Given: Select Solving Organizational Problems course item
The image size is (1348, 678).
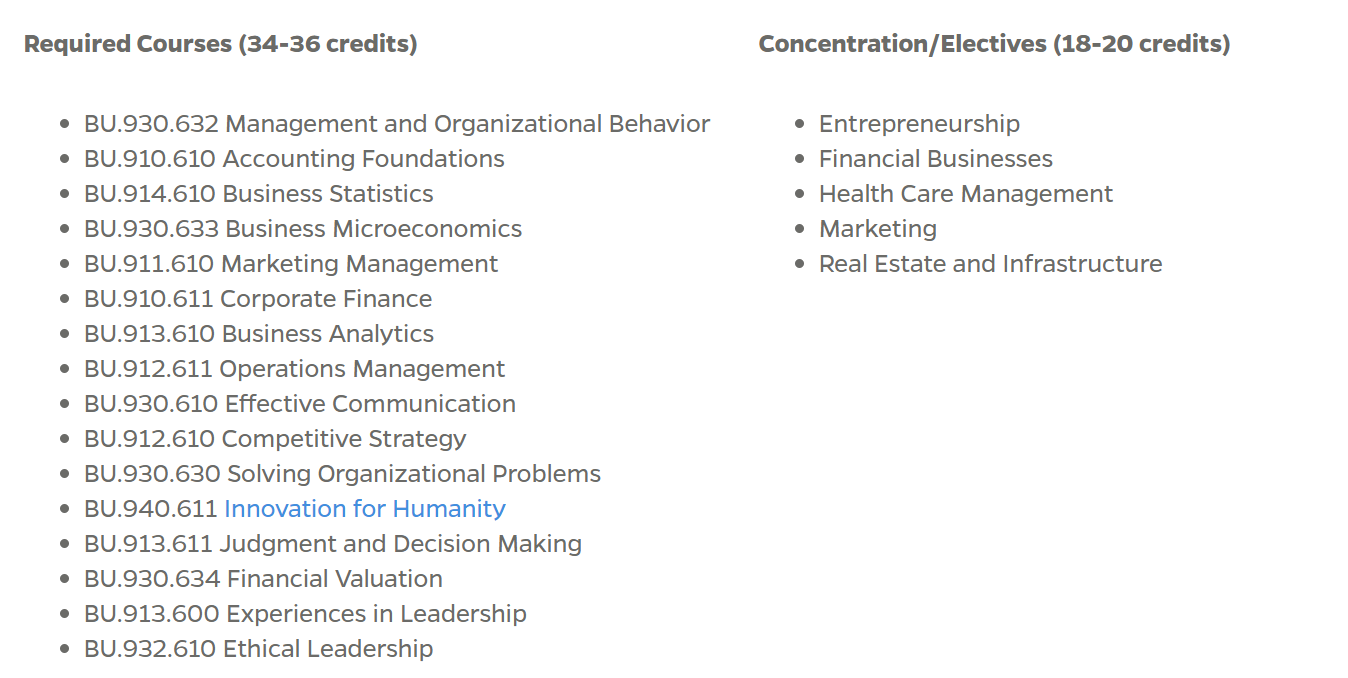Looking at the screenshot, I should 342,474.
